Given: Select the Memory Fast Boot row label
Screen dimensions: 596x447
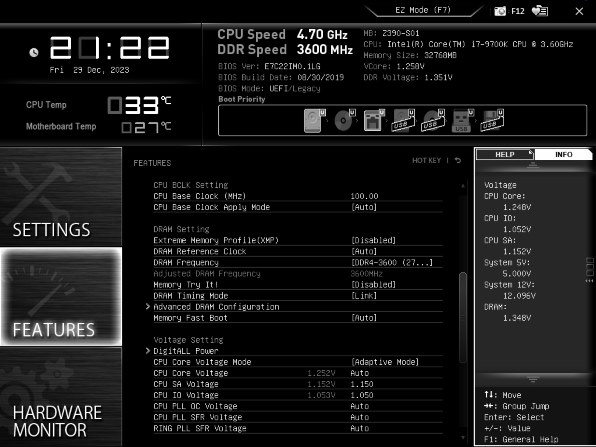Looking at the screenshot, I should 190,318.
